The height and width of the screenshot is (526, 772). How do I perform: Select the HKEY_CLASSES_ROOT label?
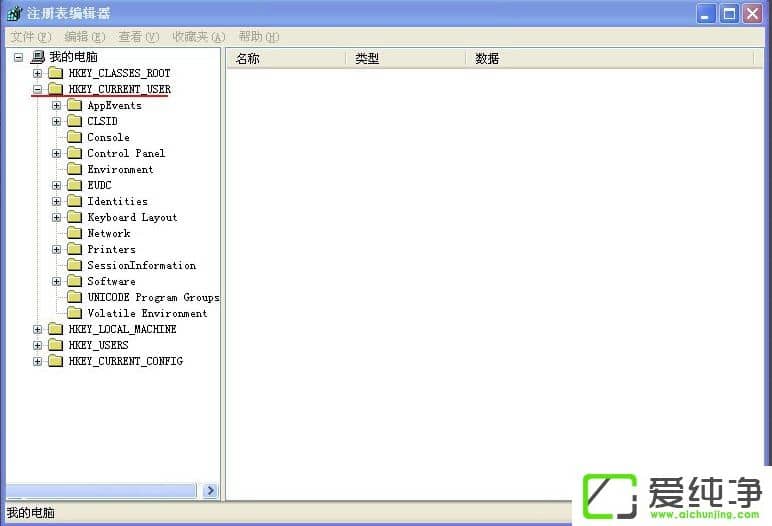(120, 73)
